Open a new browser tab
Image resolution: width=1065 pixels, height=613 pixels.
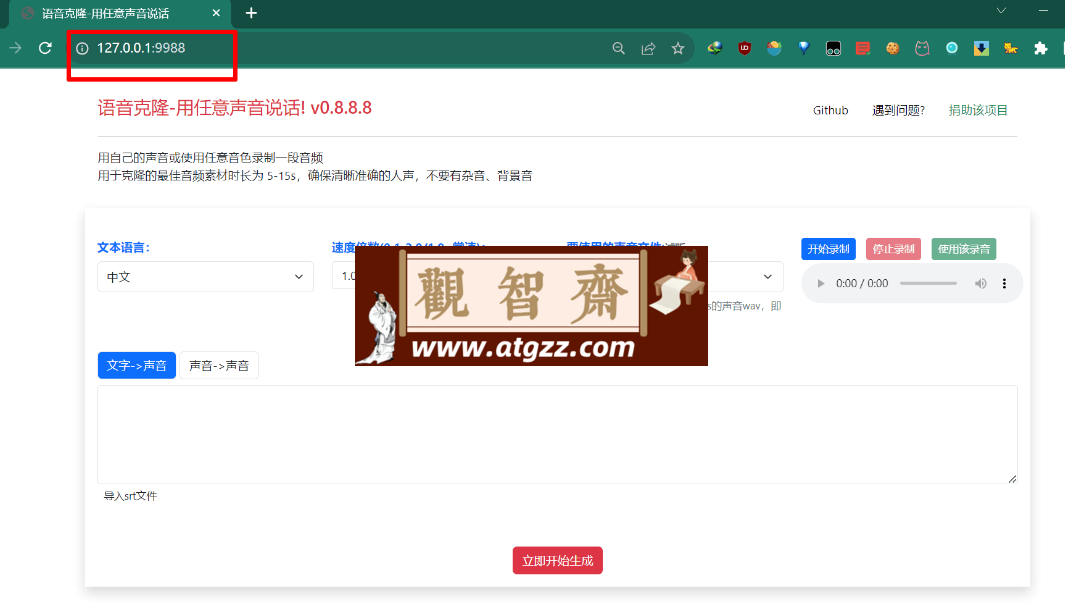click(x=251, y=13)
